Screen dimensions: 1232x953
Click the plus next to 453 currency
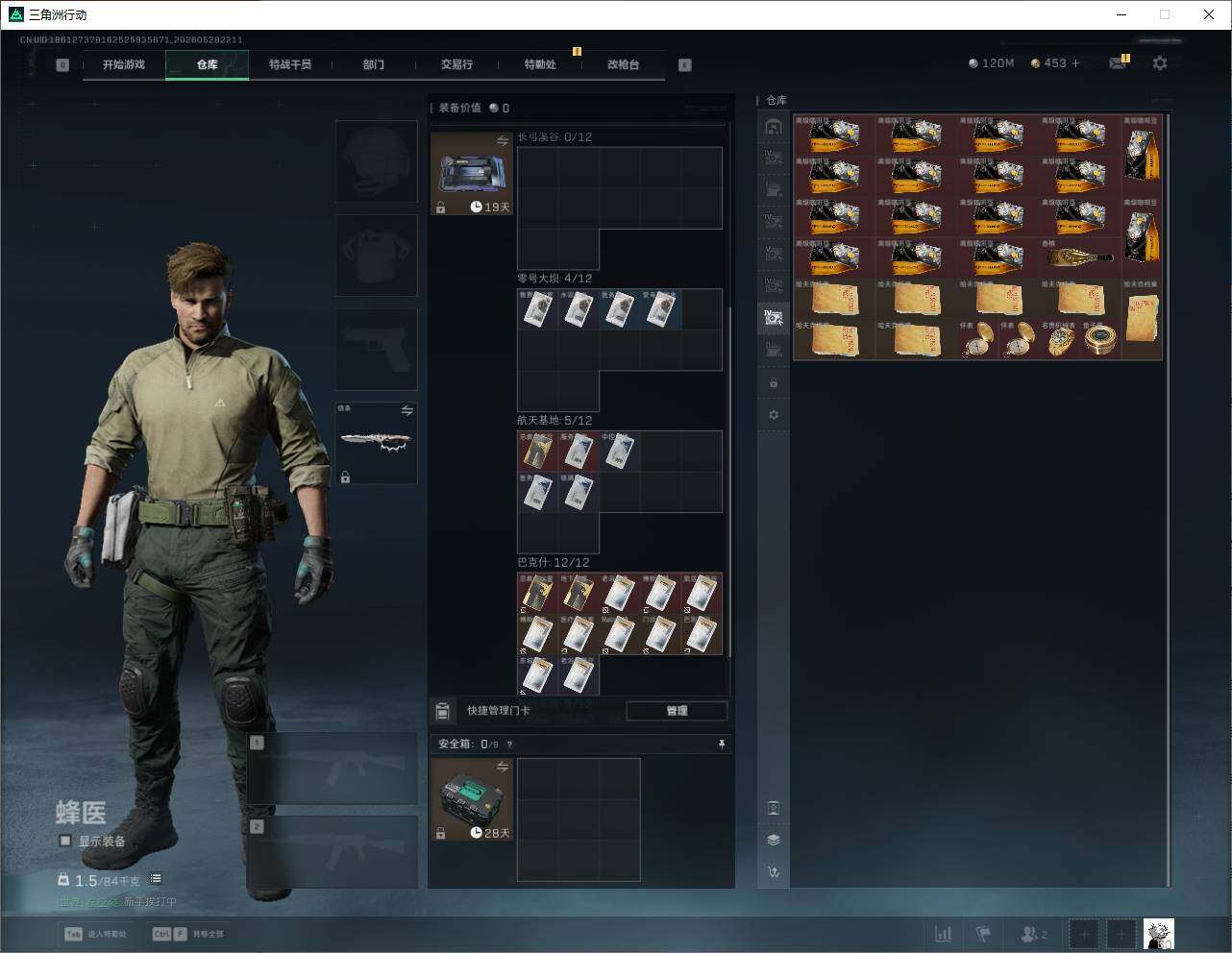click(1075, 63)
